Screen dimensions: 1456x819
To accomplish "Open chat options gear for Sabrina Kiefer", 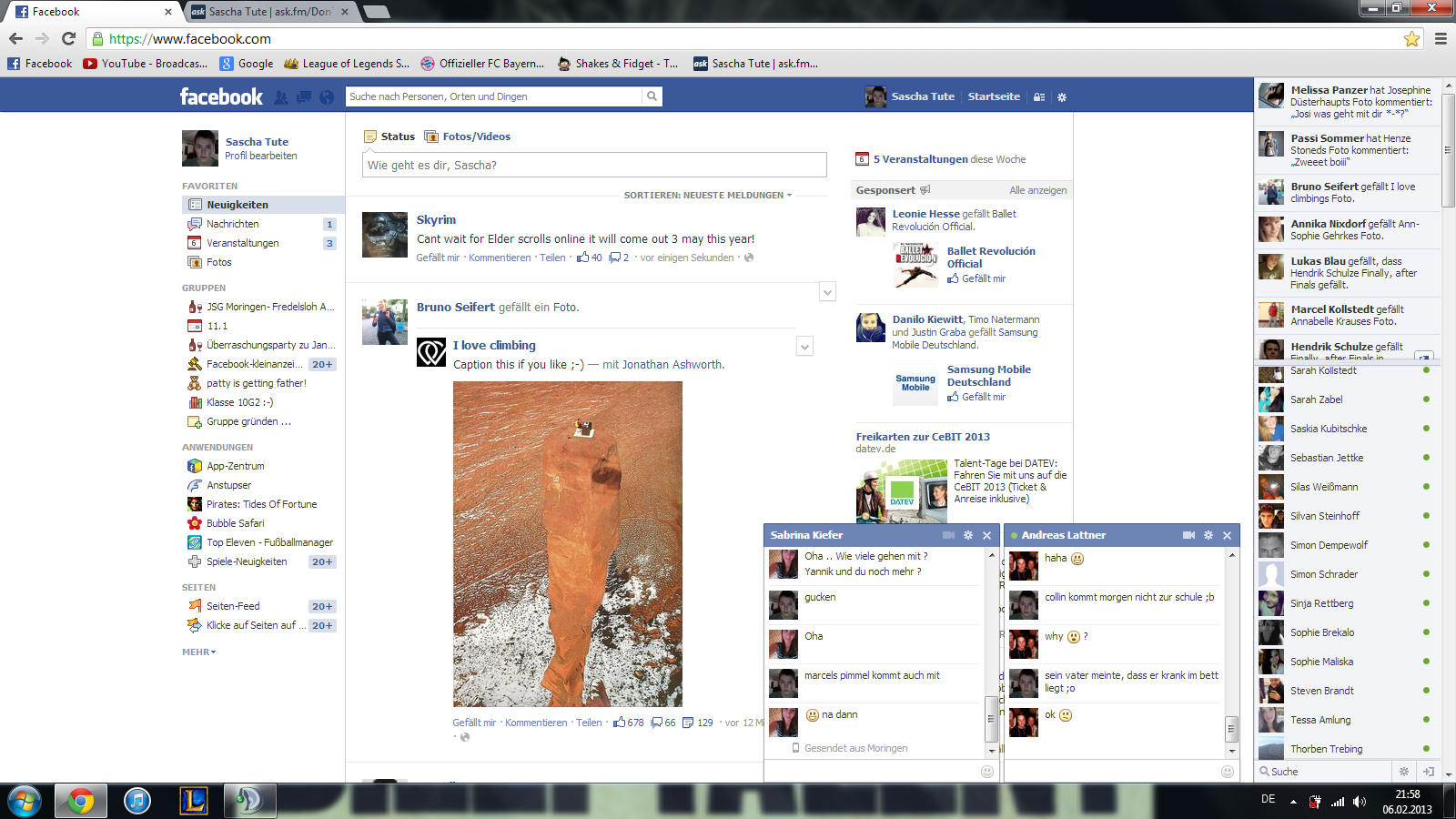I will pyautogui.click(x=968, y=535).
